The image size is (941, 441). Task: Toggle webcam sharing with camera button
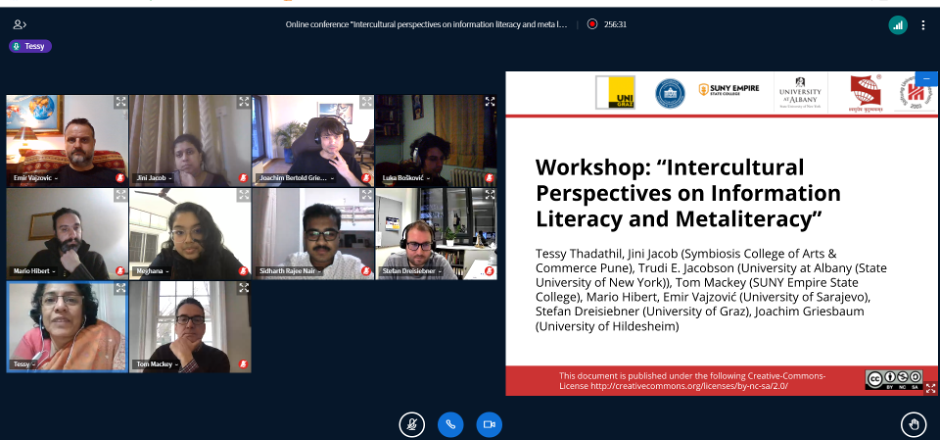489,424
